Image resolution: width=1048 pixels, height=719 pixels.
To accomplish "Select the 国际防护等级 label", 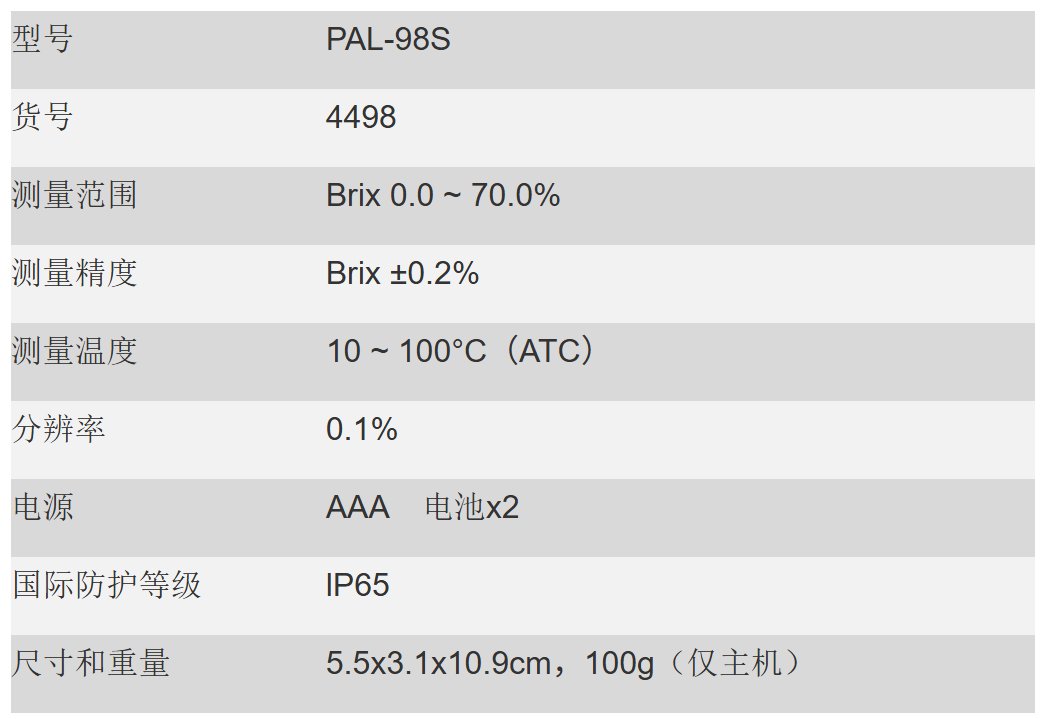I will [106, 585].
